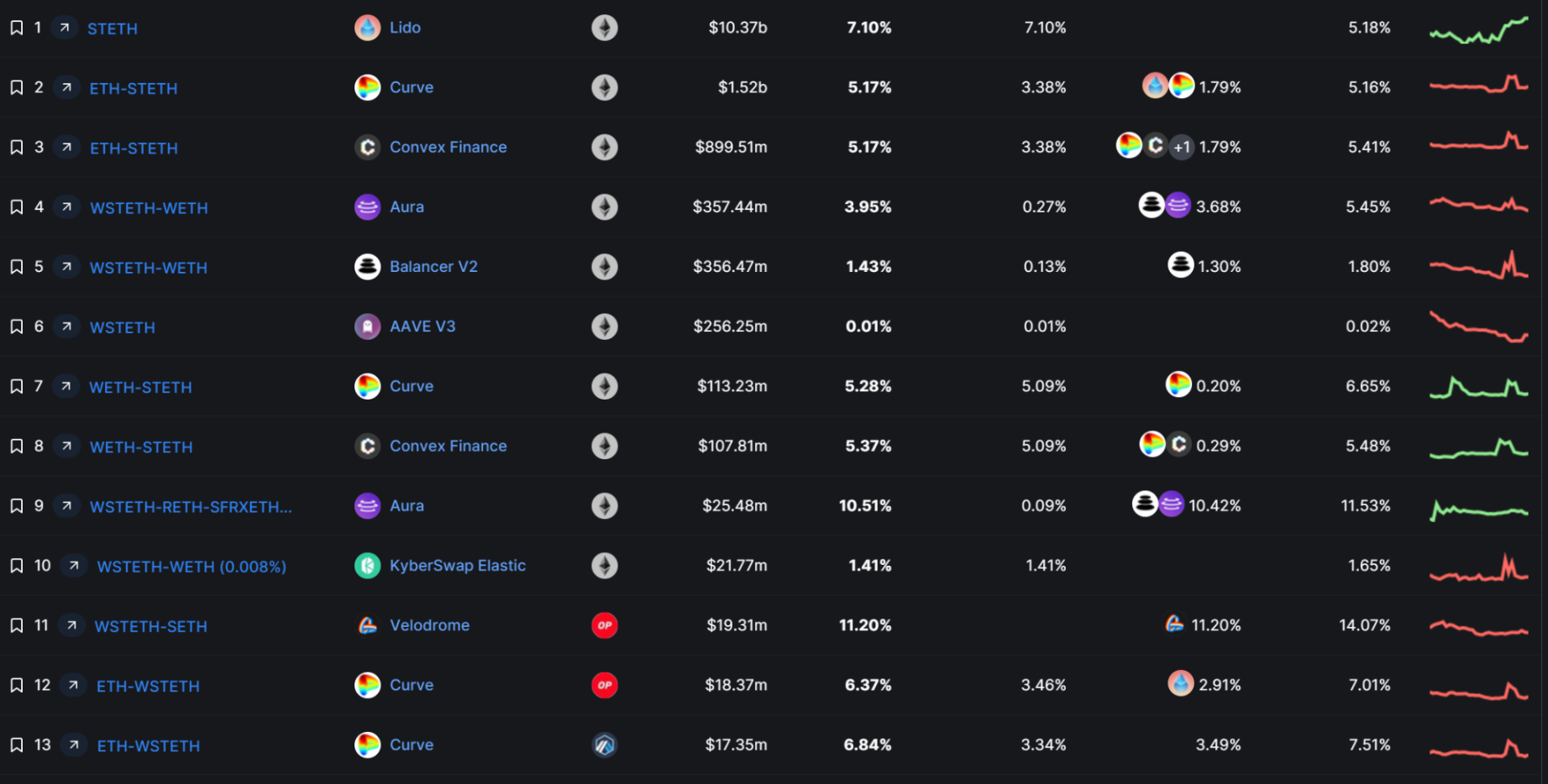This screenshot has width=1548, height=784.
Task: Click the Aura logo in row 4
Action: (x=367, y=206)
